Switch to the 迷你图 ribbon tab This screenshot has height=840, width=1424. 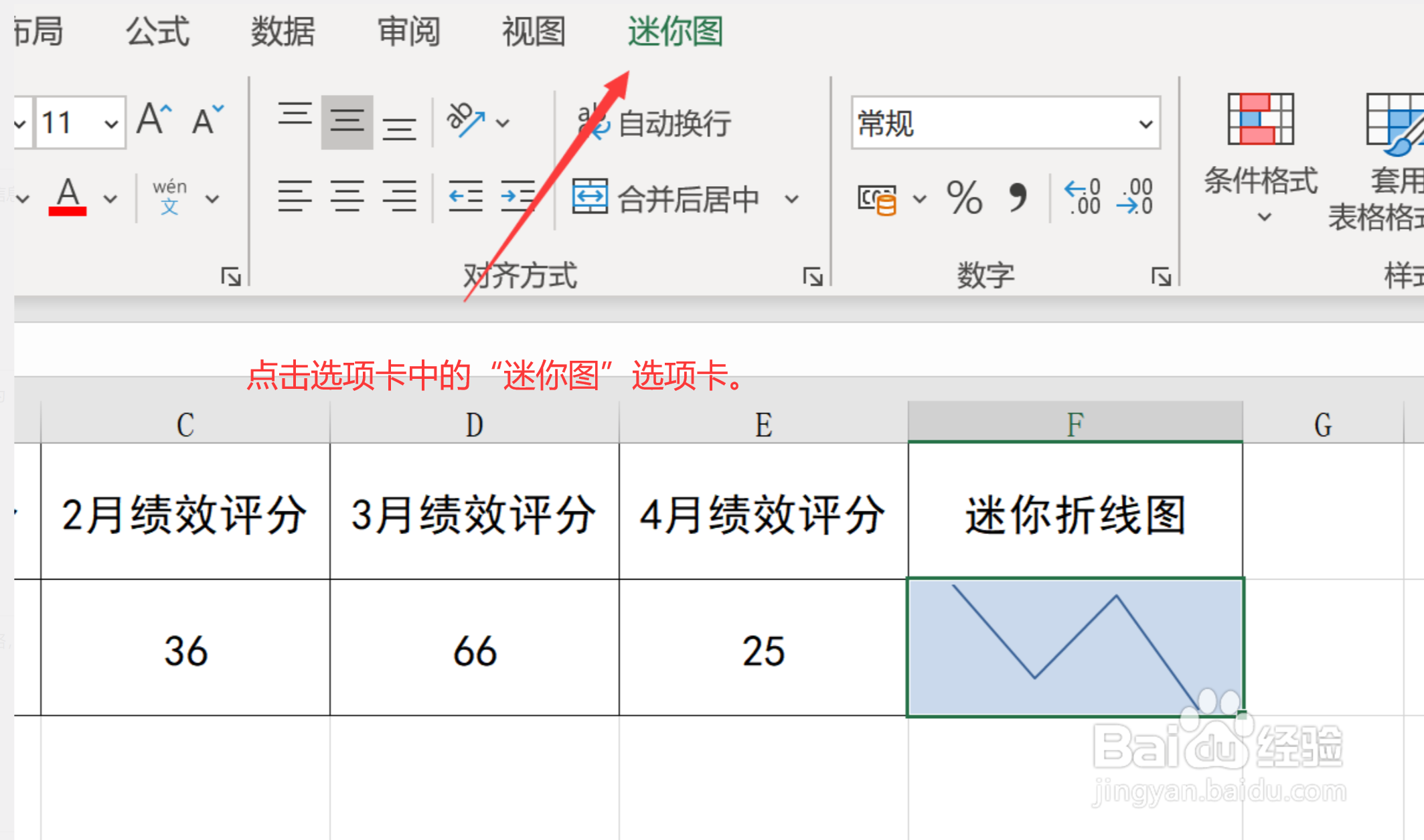674,31
